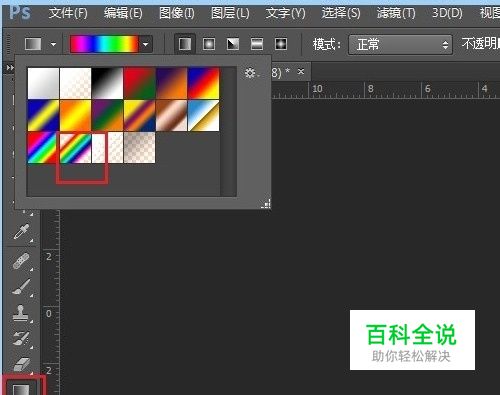This screenshot has height=395, width=500.
Task: Open the 3D(D) menu
Action: [447, 13]
